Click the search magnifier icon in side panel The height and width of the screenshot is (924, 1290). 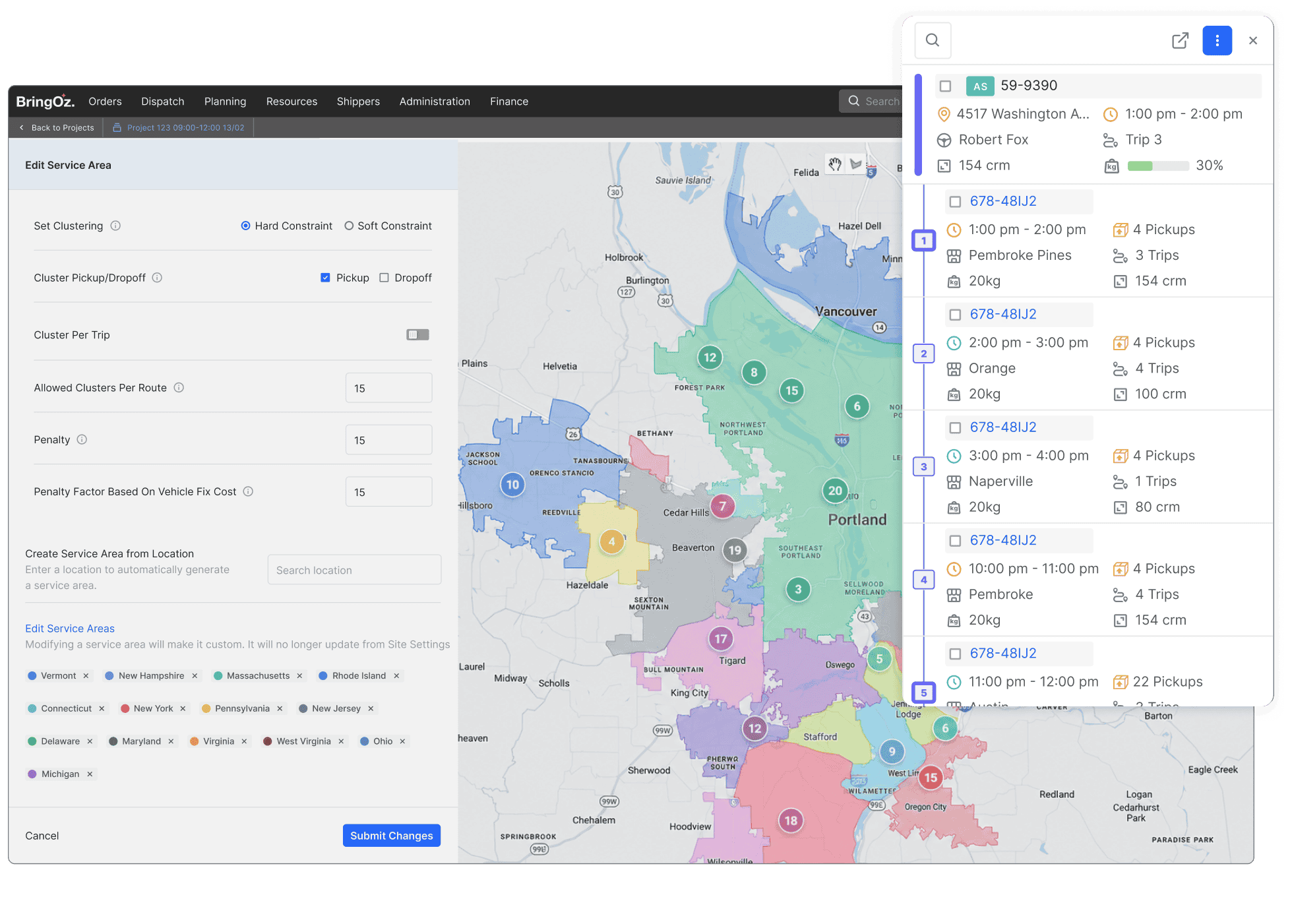pyautogui.click(x=932, y=40)
